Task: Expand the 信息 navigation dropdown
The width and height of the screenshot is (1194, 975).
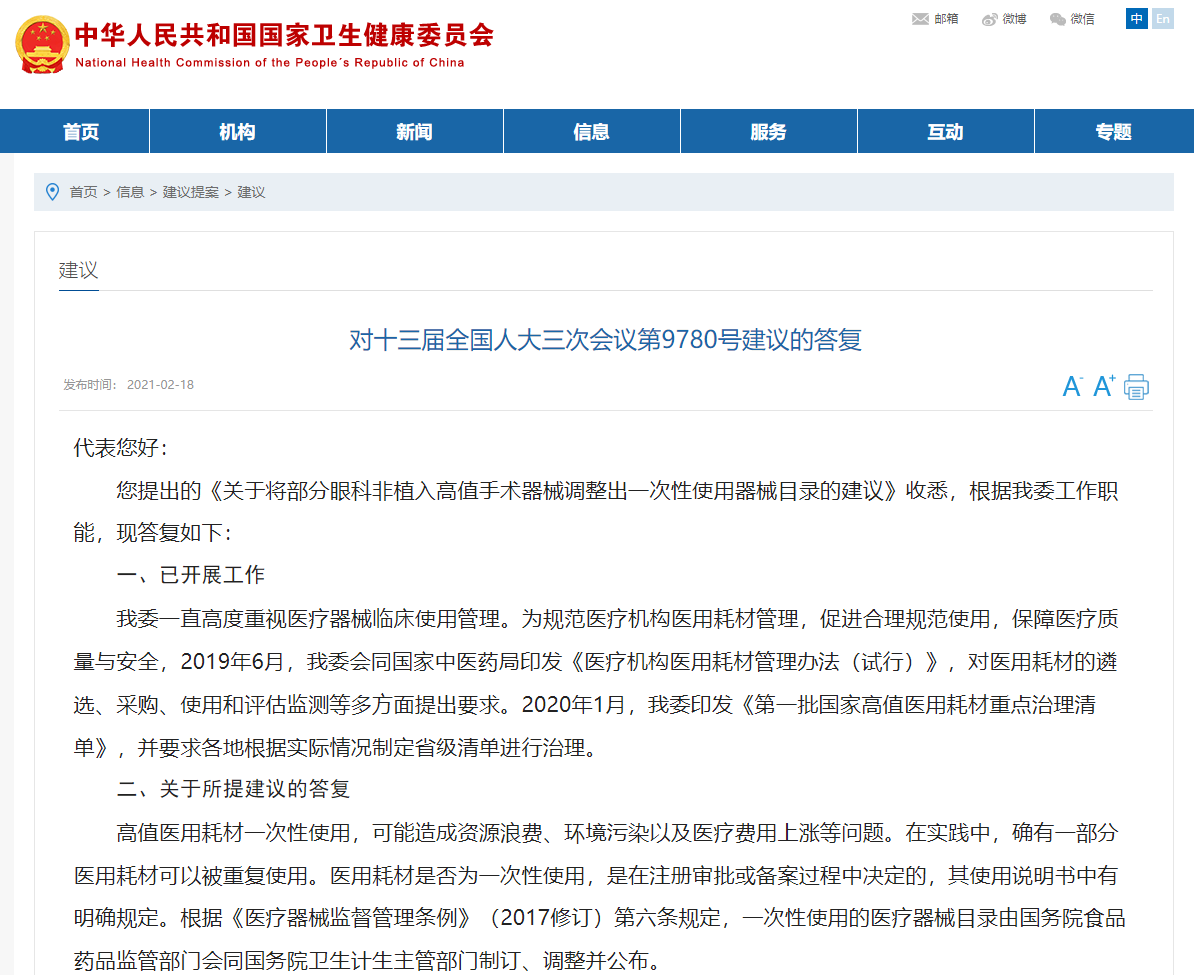Action: click(591, 130)
